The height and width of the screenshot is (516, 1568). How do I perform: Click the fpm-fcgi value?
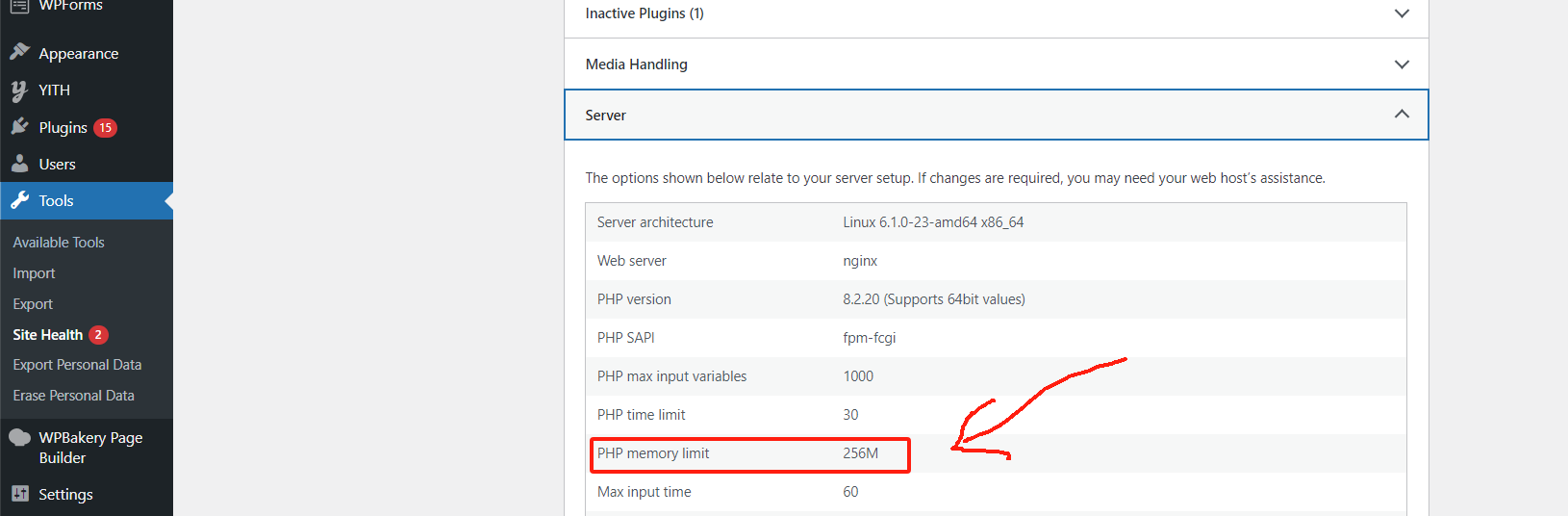[870, 338]
